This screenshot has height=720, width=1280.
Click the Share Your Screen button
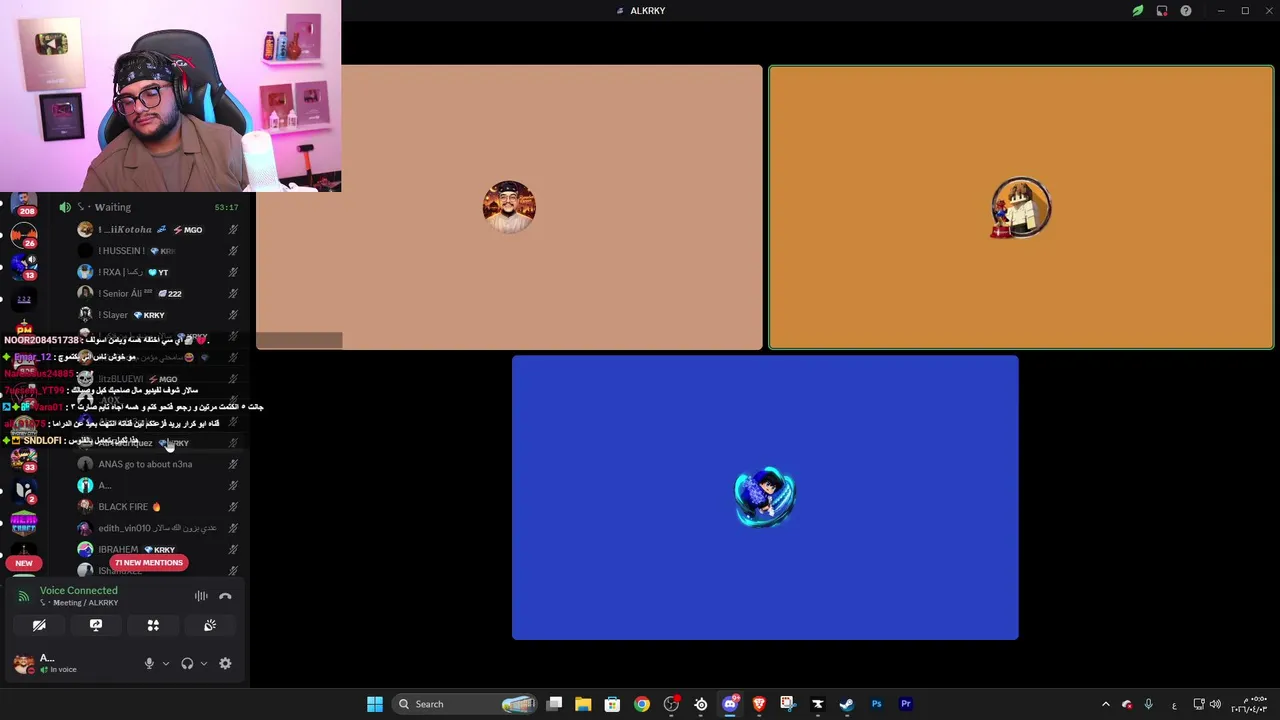96,625
